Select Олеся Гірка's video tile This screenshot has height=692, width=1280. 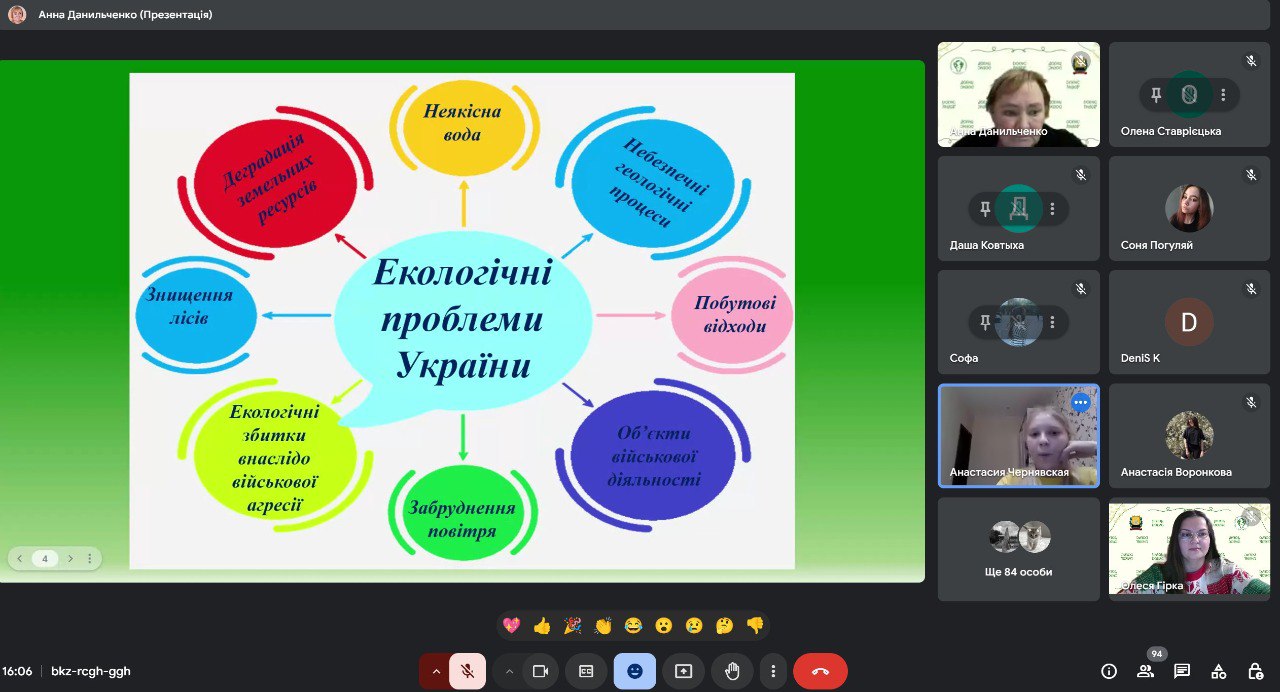click(1189, 549)
